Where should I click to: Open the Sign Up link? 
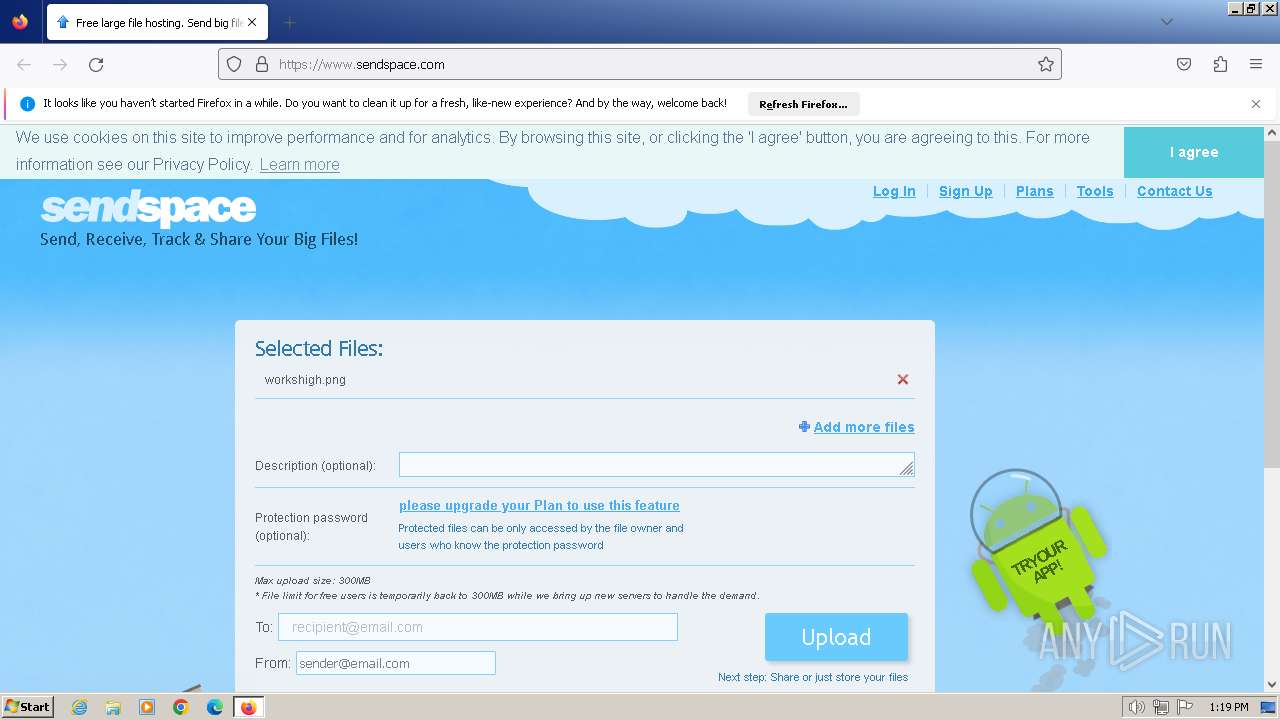[965, 191]
